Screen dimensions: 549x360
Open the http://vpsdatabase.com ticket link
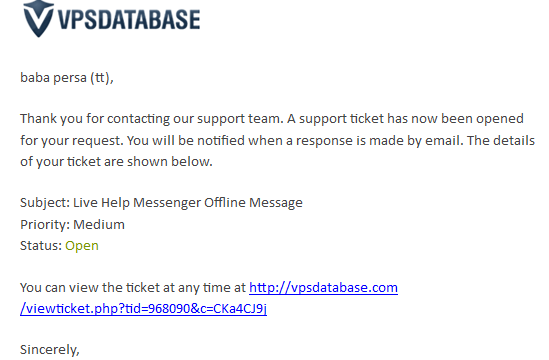click(x=323, y=288)
